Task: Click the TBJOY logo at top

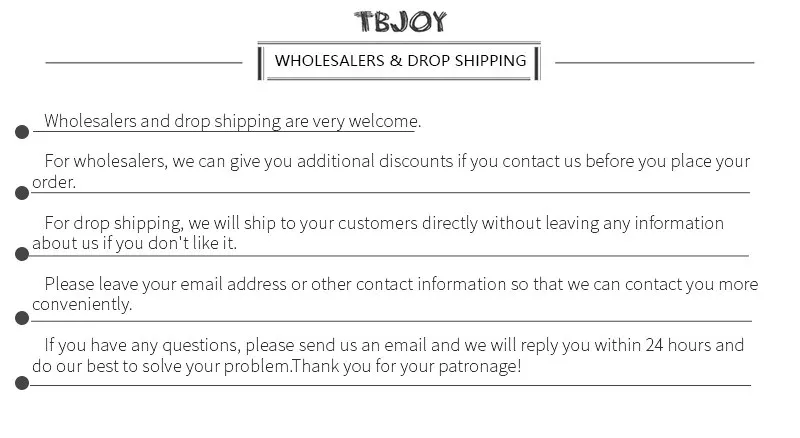Action: (400, 22)
